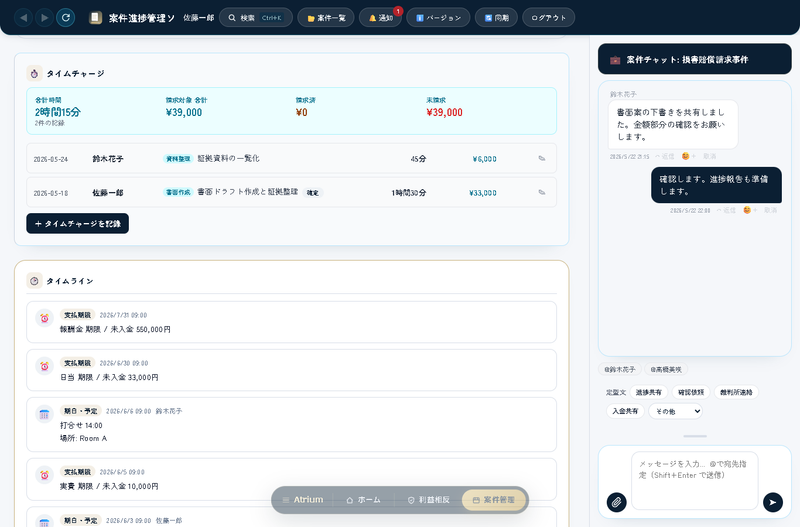Click the タイムチャージを記録 button
The height and width of the screenshot is (527, 800).
pos(78,223)
